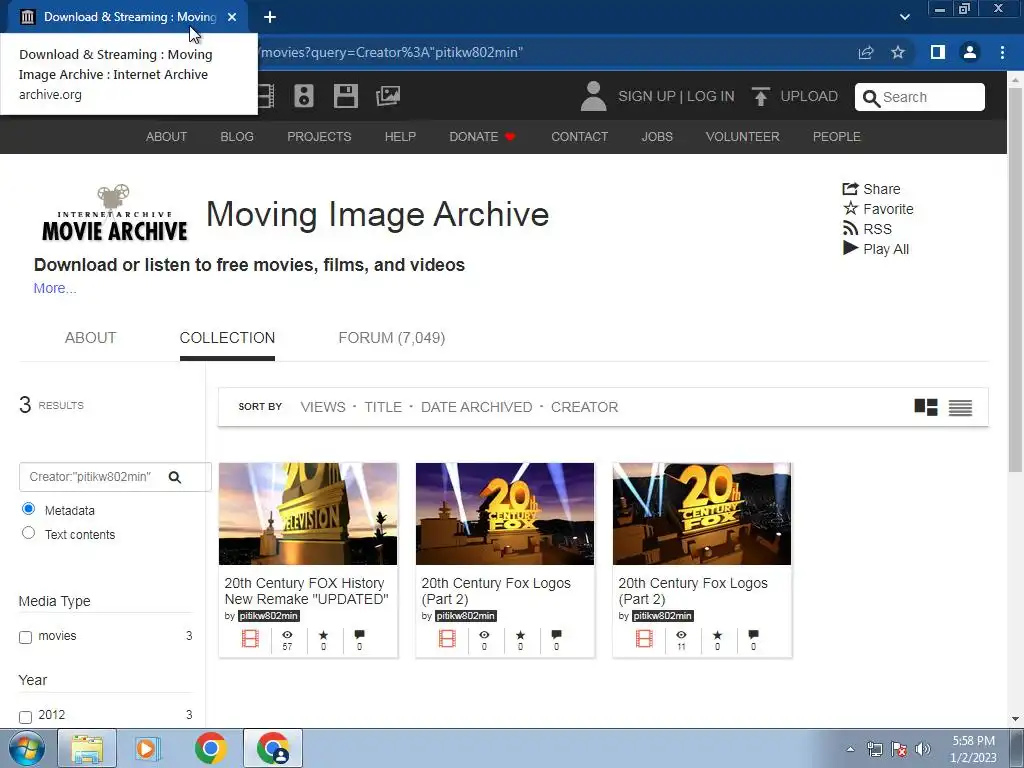Screen dimensions: 1024x768
Task: Sort results by VIEWS
Action: tap(323, 407)
